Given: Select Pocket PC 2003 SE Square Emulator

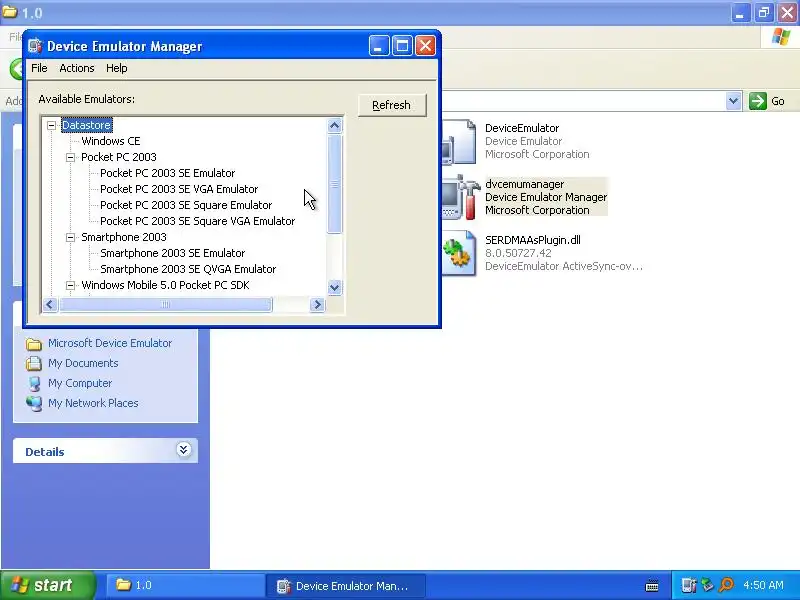Looking at the screenshot, I should pos(186,205).
